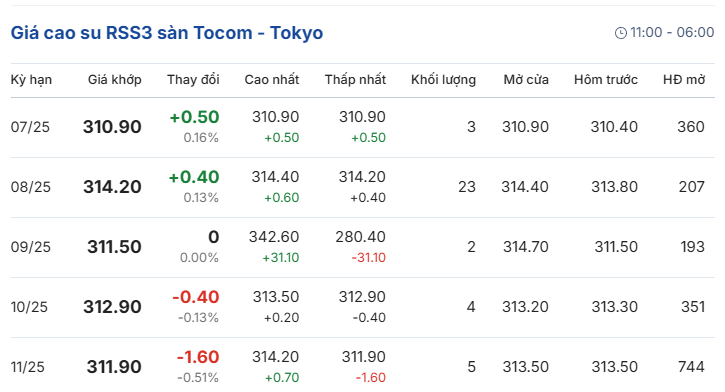
Task: Click the Hôm trước column header
Action: [x=606, y=80]
